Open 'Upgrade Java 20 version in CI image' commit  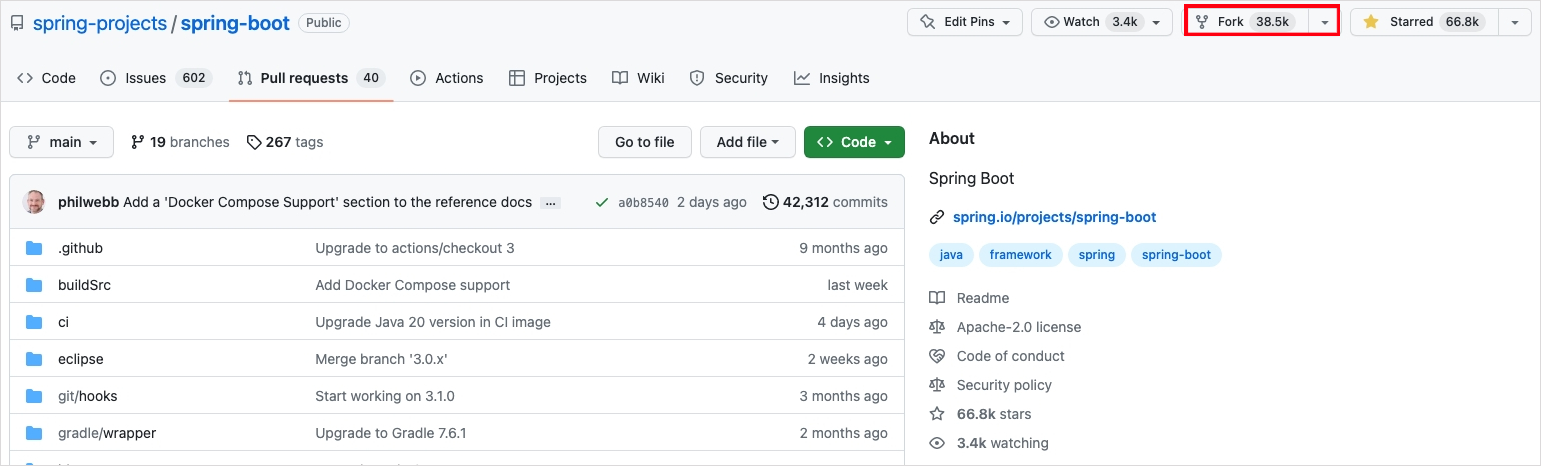433,322
